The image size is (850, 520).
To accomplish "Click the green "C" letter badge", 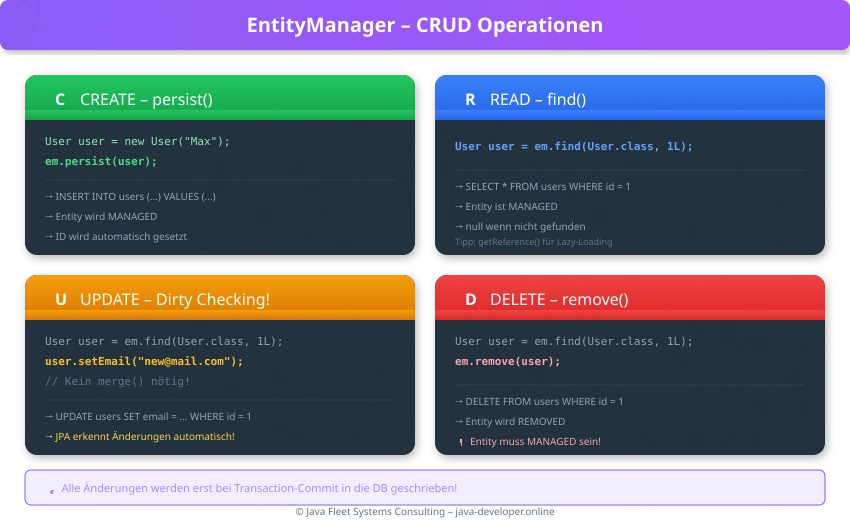I will click(x=60, y=99).
